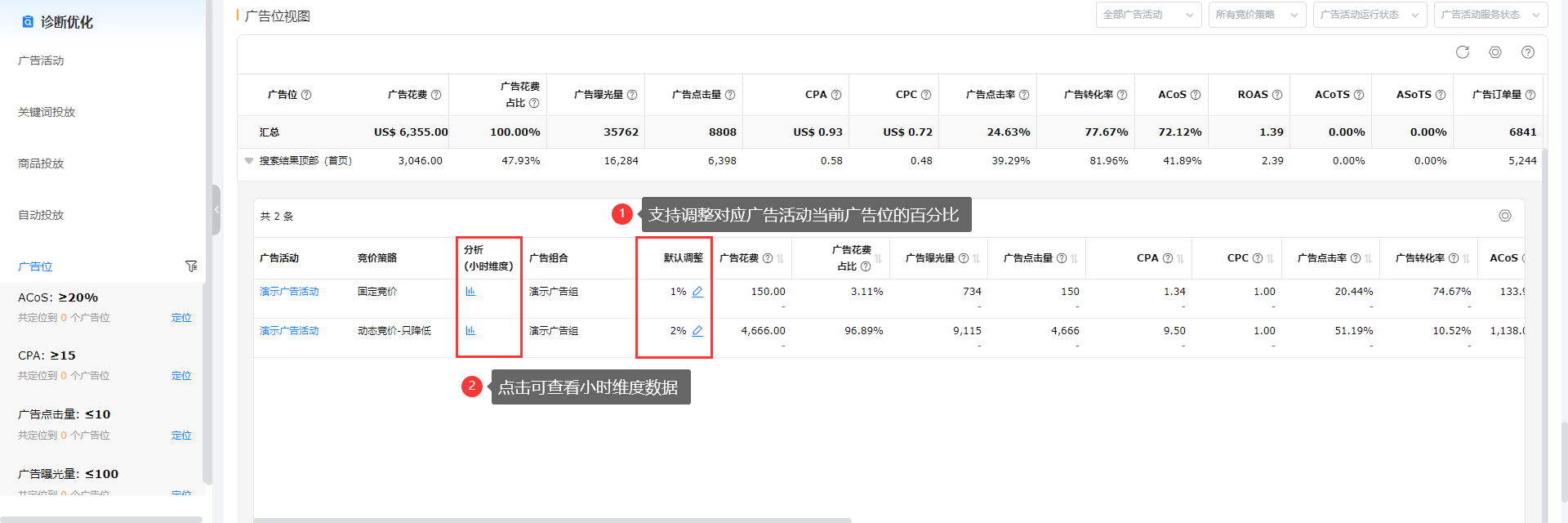Click the 9,115 impressions cell
1568x523 pixels.
(967, 331)
